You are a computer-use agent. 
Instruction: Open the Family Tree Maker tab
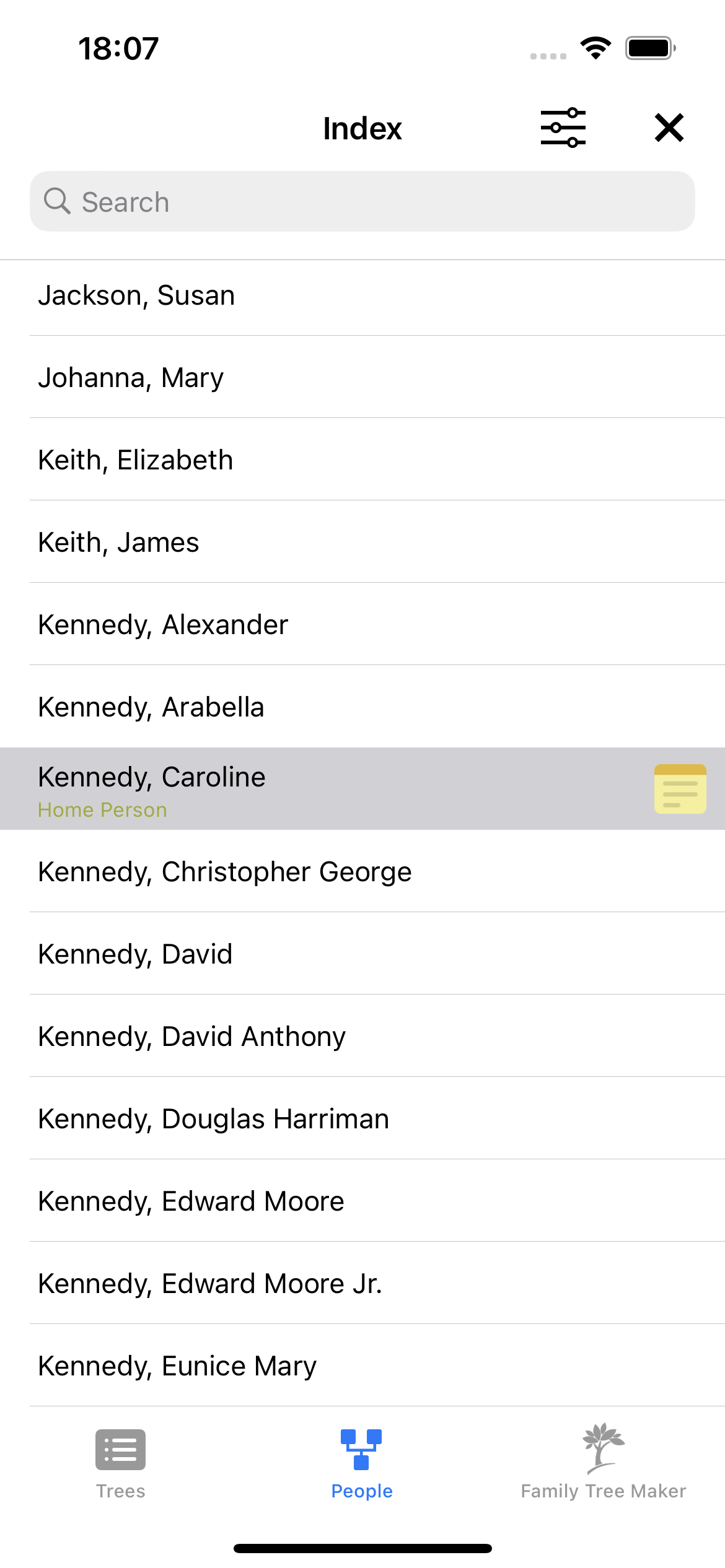pyautogui.click(x=603, y=1464)
